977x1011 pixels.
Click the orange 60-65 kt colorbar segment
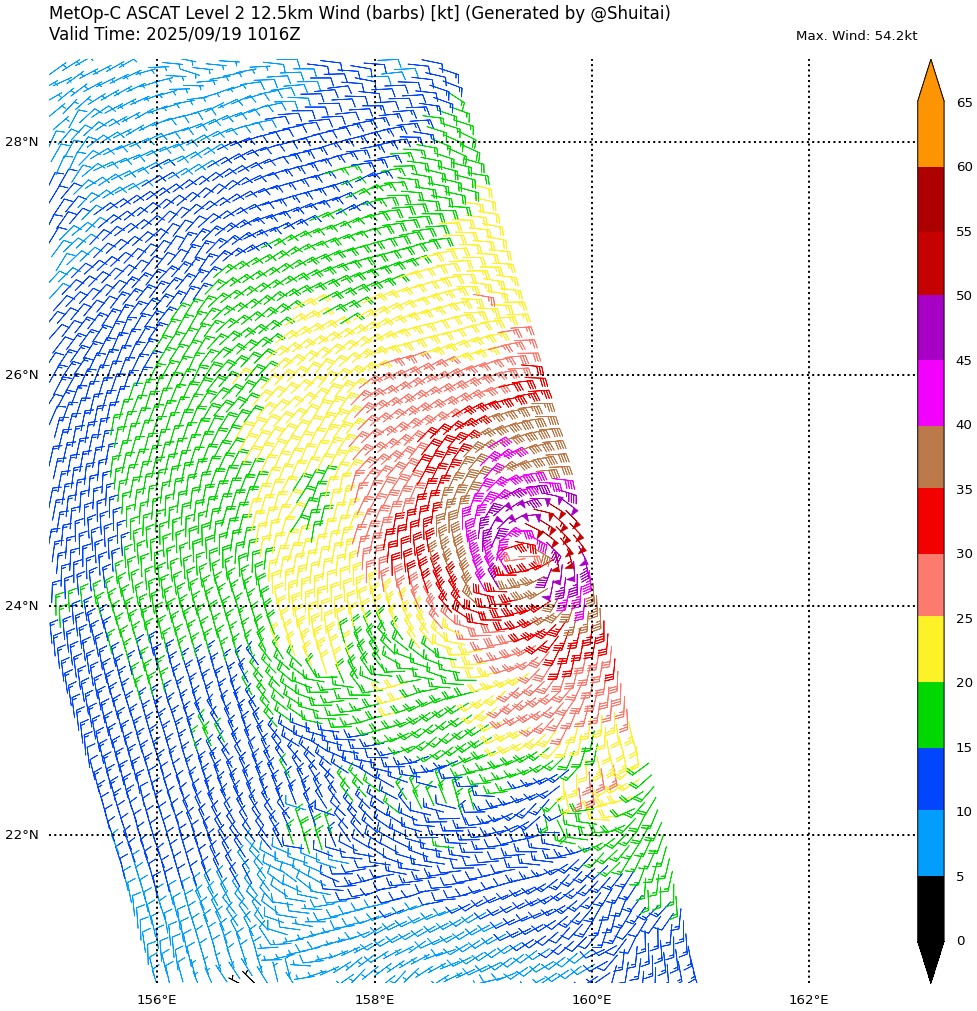pos(931,135)
